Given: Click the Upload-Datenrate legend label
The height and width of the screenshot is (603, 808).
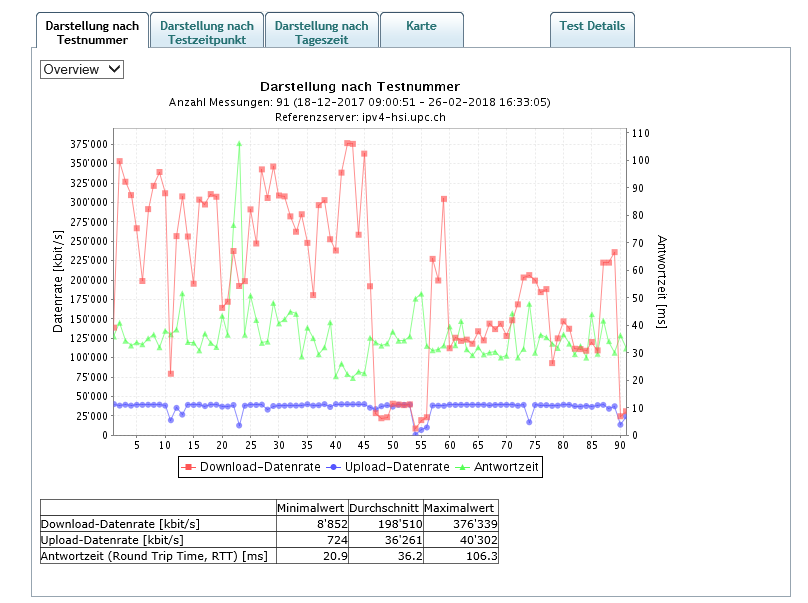Looking at the screenshot, I should [393, 466].
